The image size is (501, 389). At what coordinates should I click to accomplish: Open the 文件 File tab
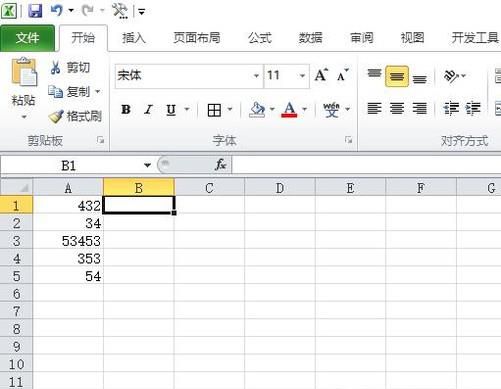[x=27, y=38]
